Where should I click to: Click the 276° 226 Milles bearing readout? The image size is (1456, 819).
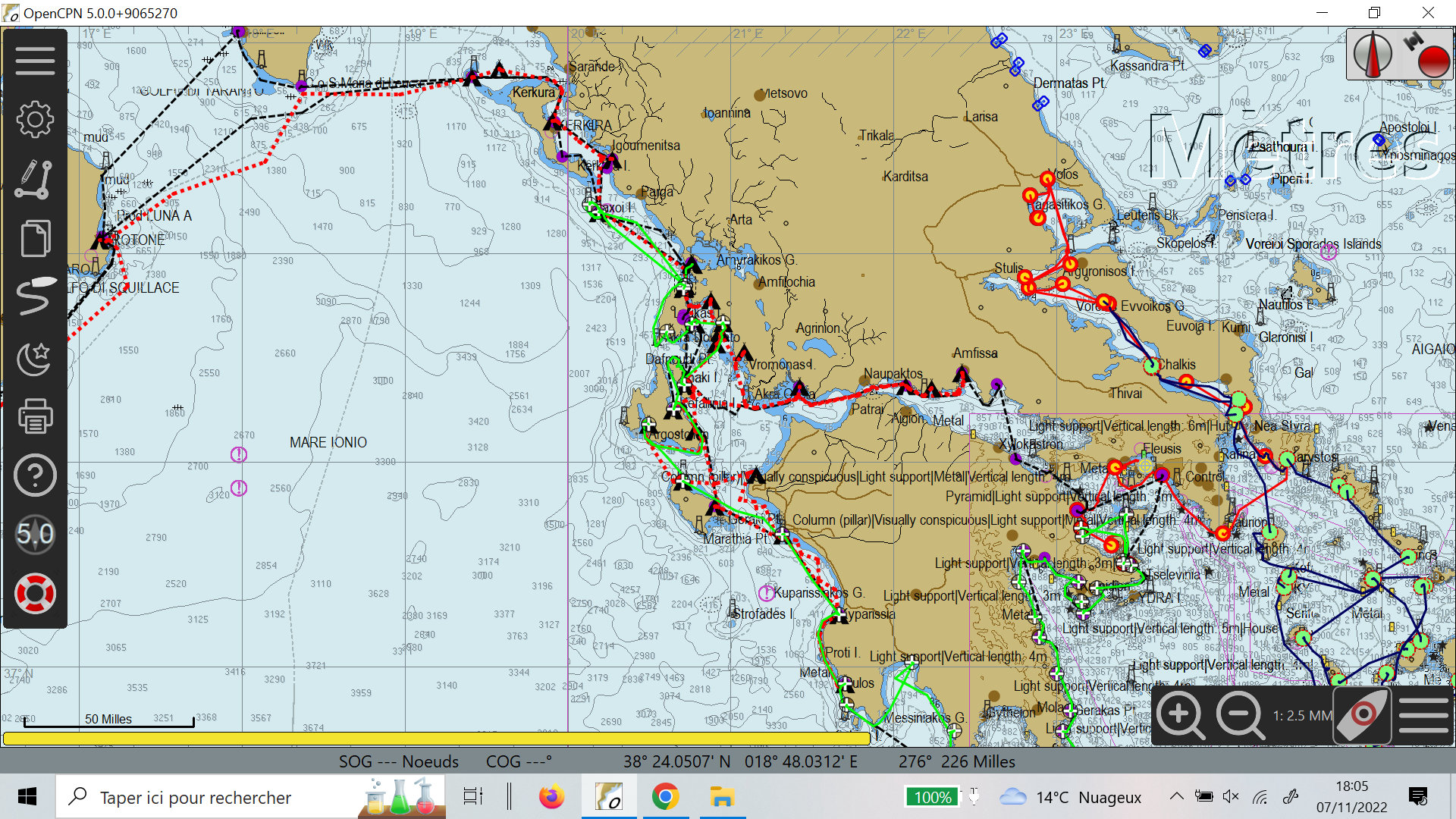(x=956, y=761)
